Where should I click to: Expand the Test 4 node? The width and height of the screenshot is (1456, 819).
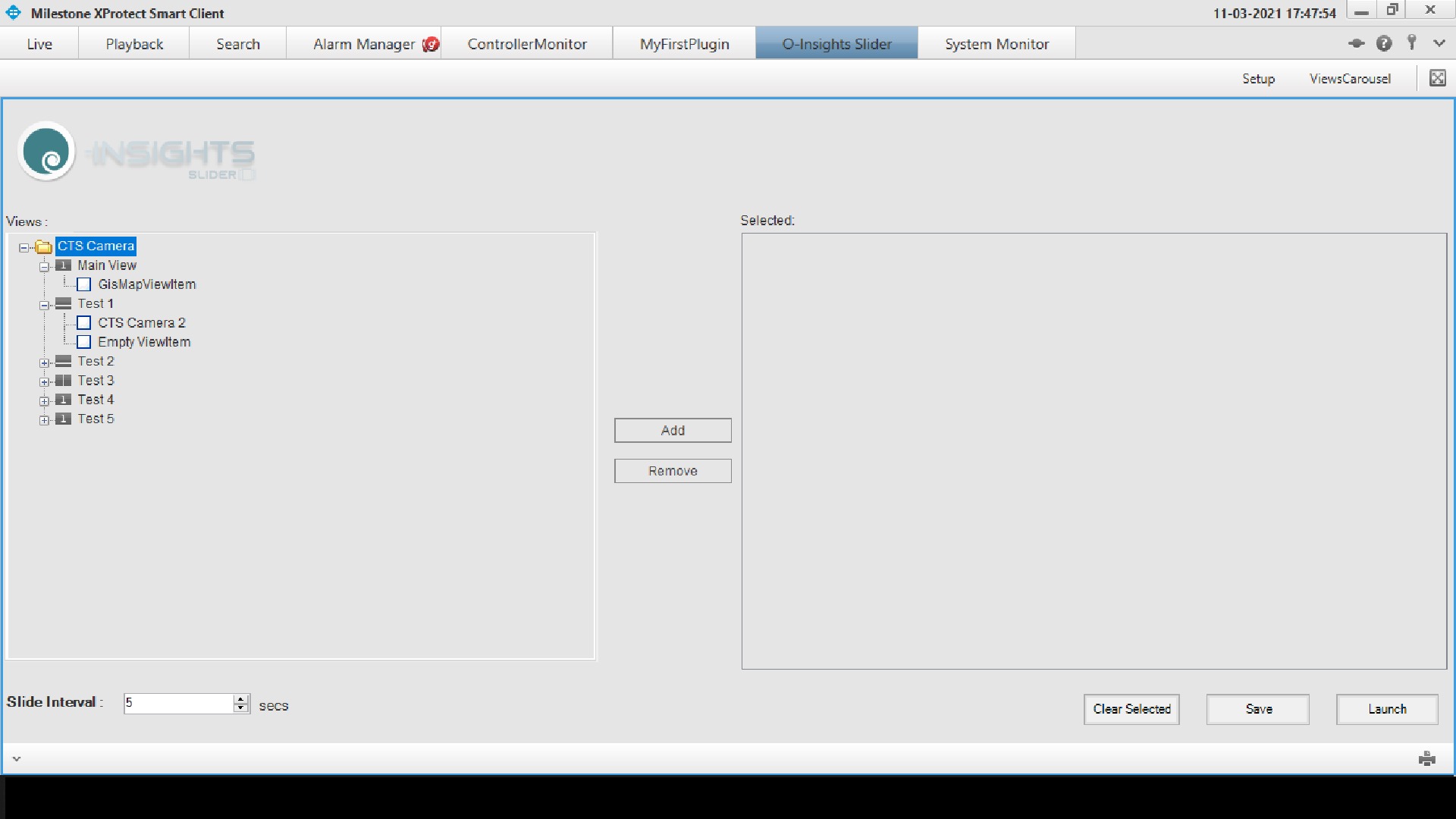[45, 400]
